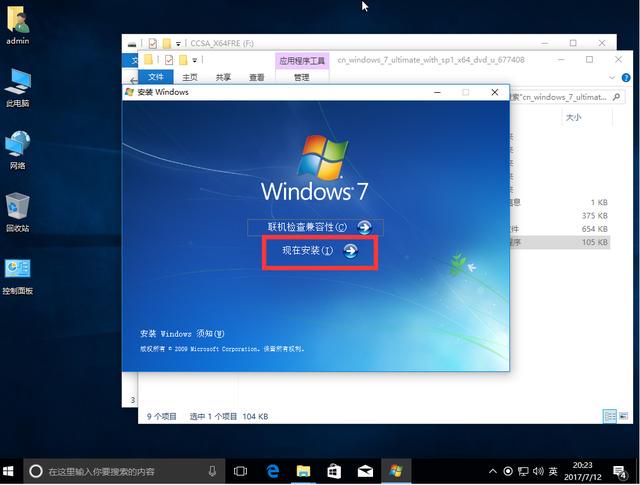This screenshot has width=640, height=485.
Task: Switch to the 查看 ribbon tab
Action: [257, 77]
